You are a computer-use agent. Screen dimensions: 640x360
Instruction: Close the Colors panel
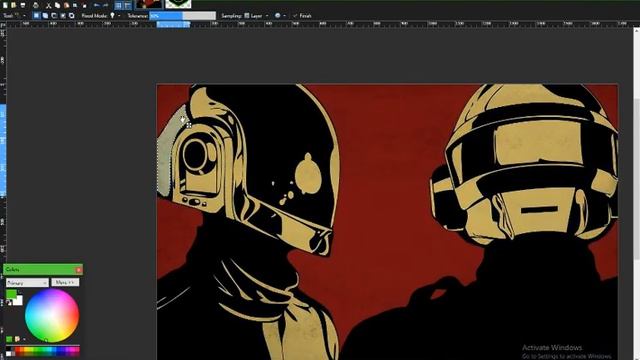pyautogui.click(x=79, y=270)
